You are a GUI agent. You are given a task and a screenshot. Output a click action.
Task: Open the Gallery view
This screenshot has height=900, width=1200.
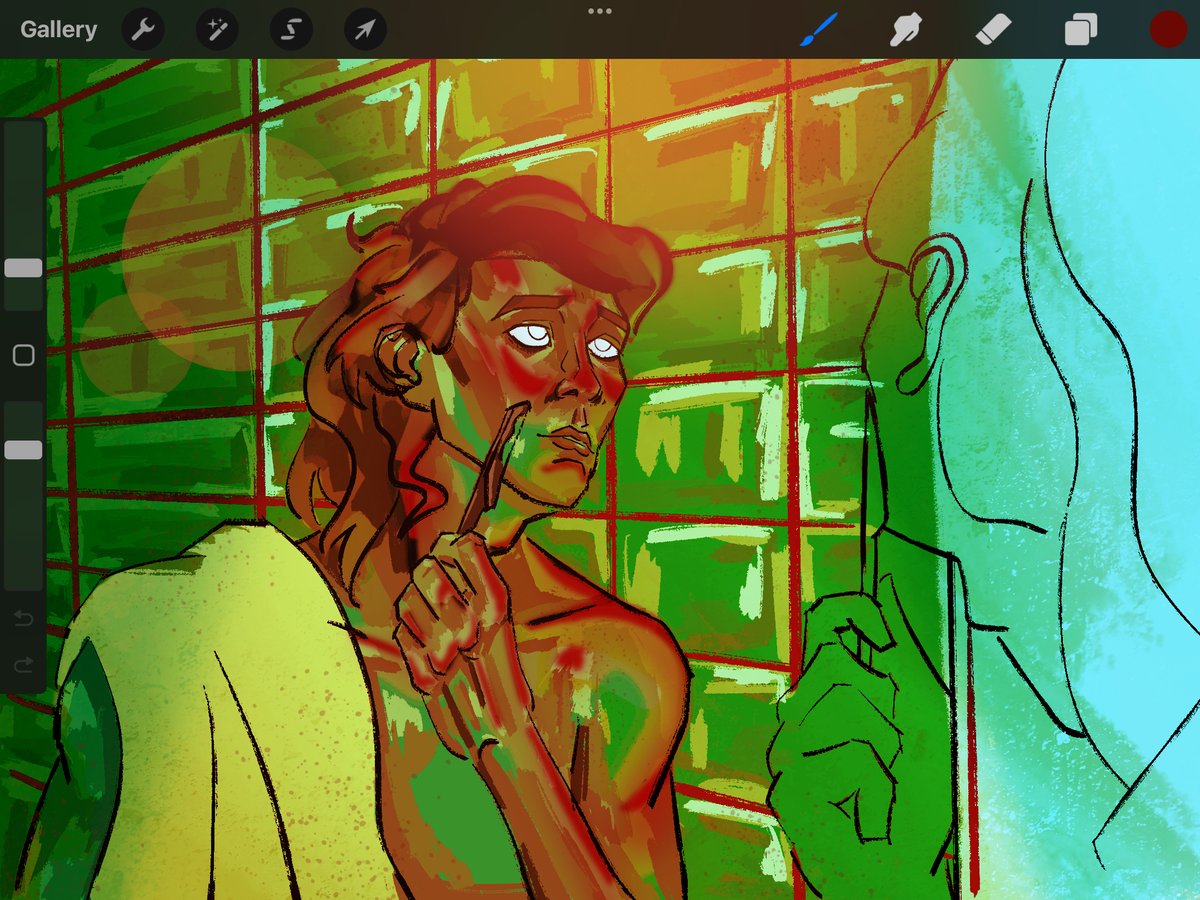58,30
